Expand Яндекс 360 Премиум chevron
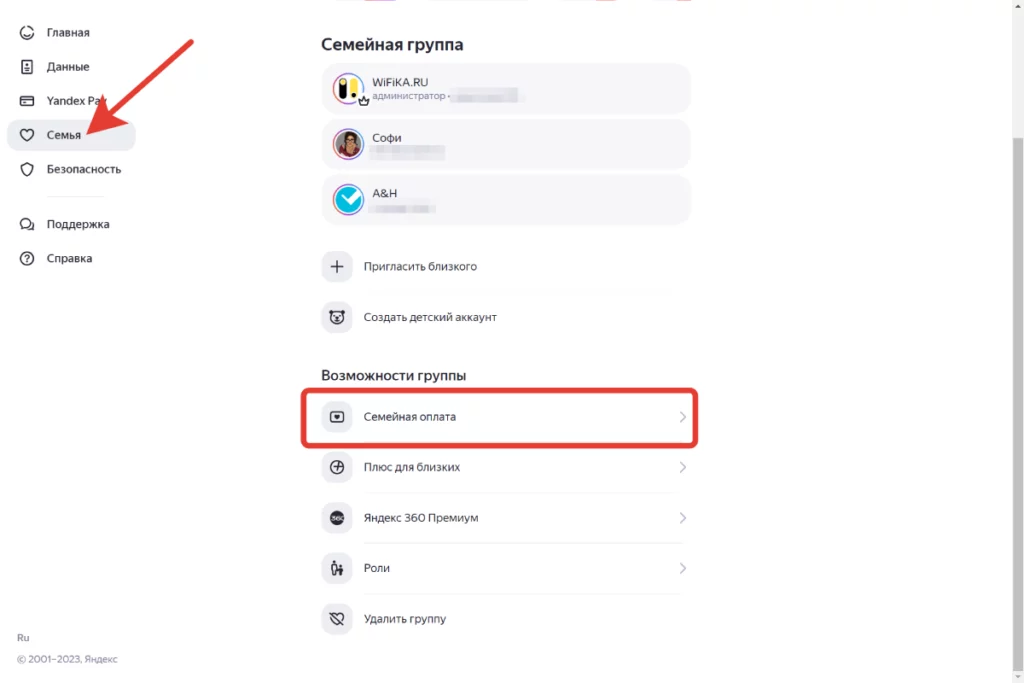 [x=682, y=518]
